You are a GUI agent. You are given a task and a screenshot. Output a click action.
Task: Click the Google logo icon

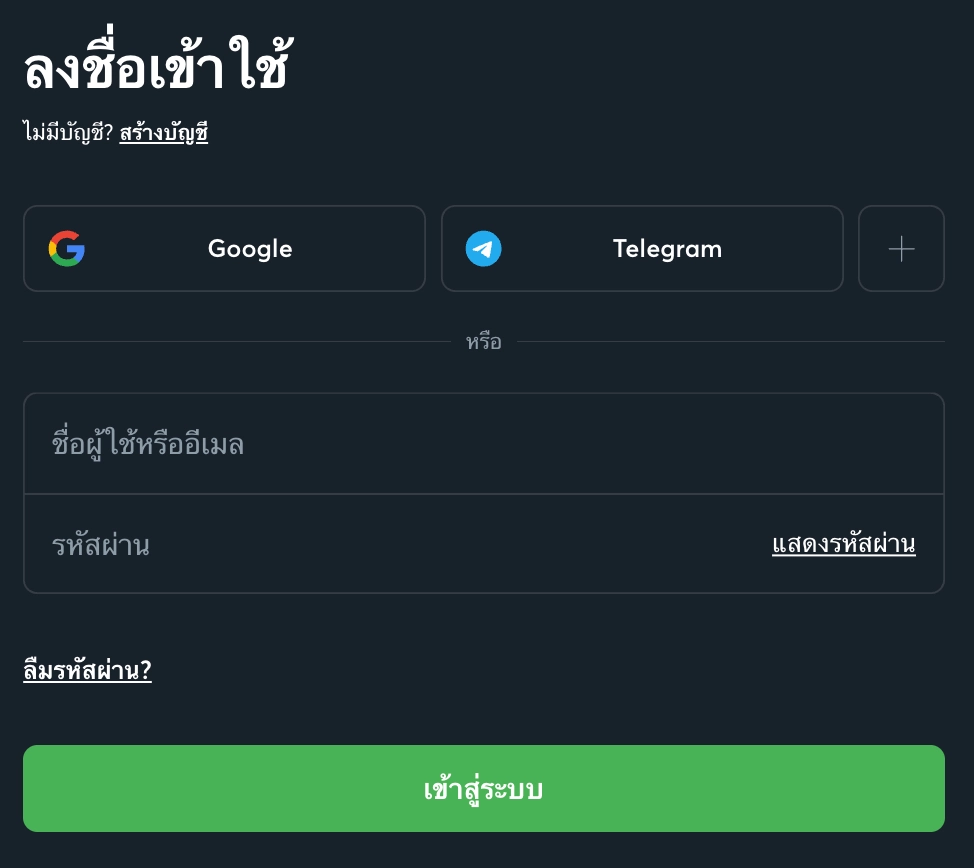click(66, 248)
